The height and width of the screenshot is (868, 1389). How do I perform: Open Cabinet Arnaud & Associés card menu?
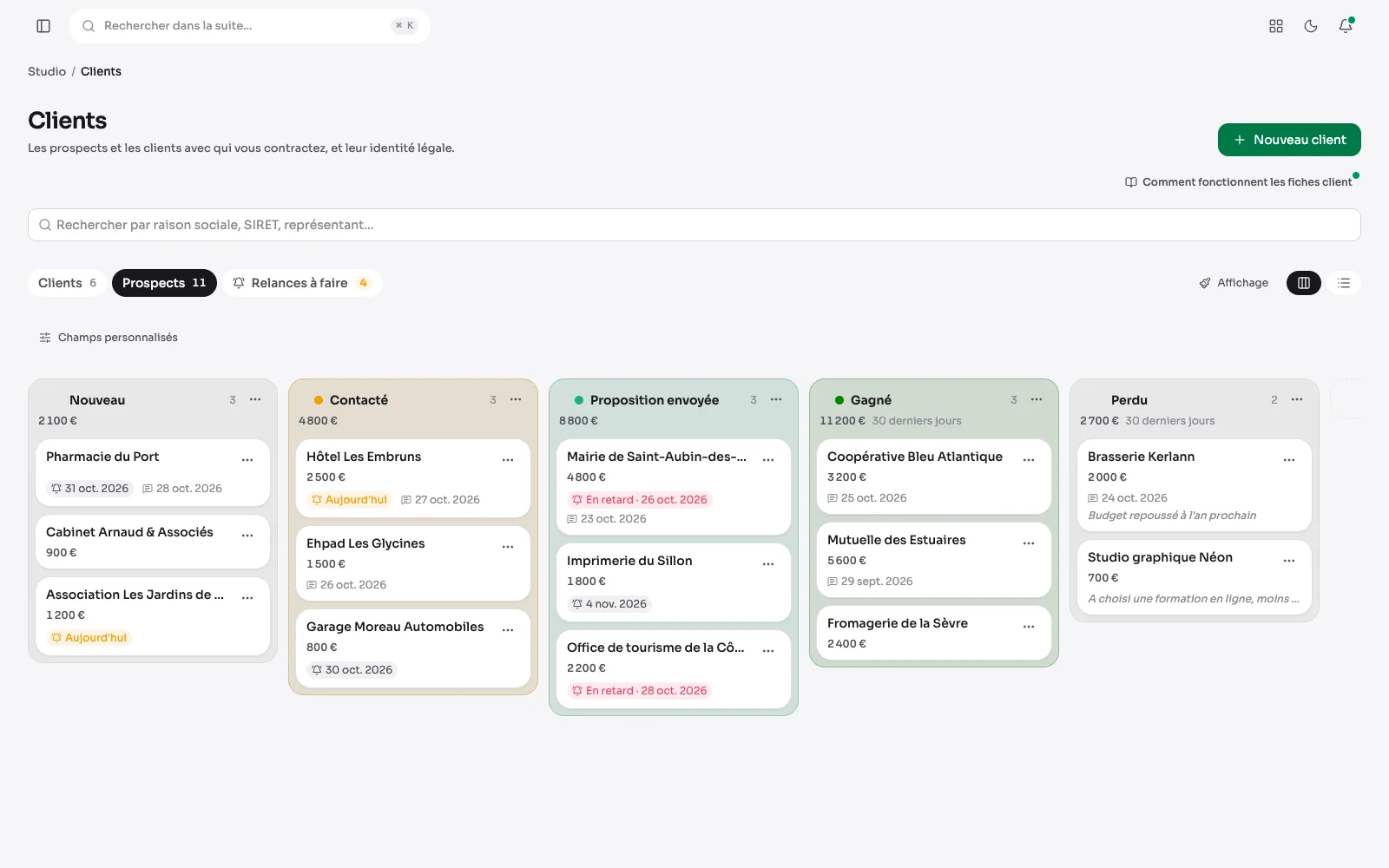pyautogui.click(x=247, y=536)
